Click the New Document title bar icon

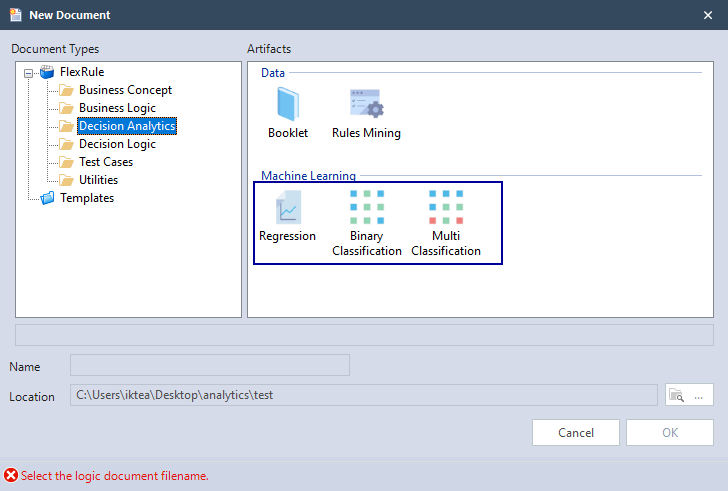click(16, 15)
